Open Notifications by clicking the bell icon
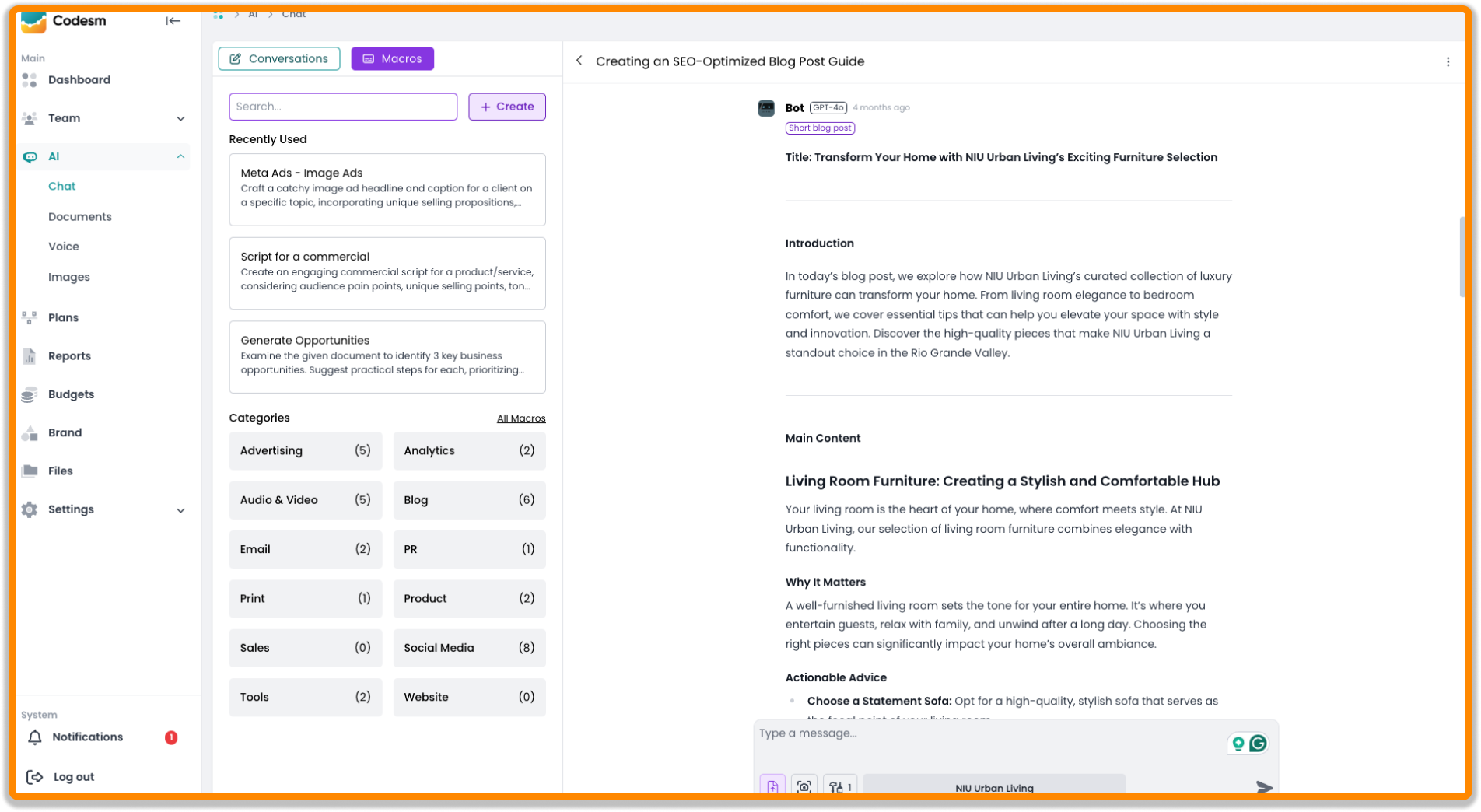Viewport: 1481px width, 812px height. point(35,737)
